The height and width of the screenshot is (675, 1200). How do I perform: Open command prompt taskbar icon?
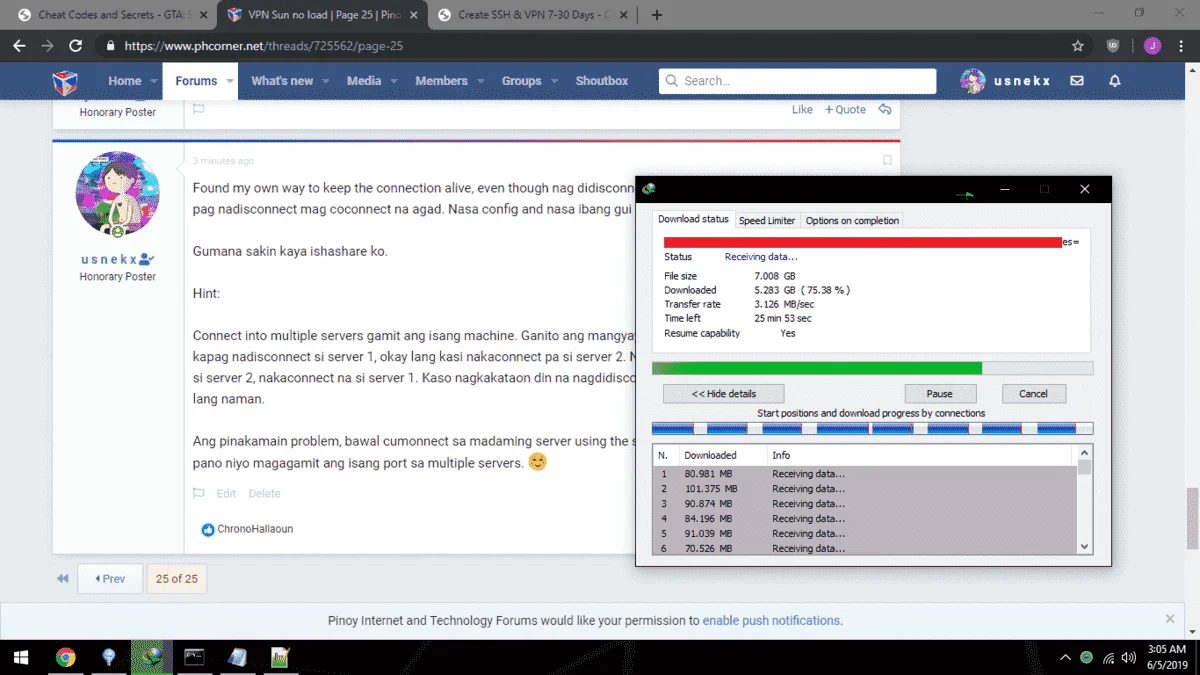tap(195, 657)
